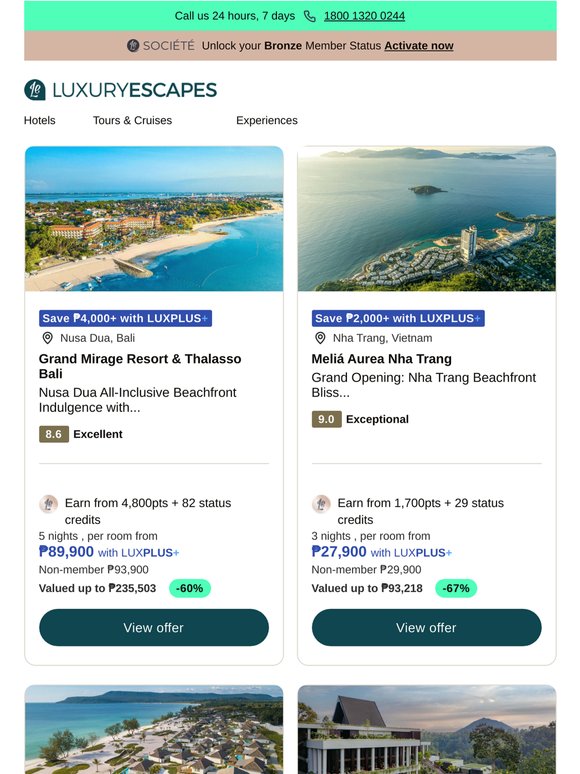Screen dimensions: 580x774
Task: Click the location pin beside Nusa Dua, Bali
Action: pyautogui.click(x=47, y=338)
